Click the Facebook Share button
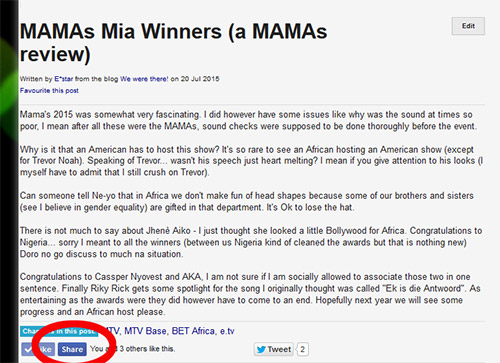 tap(72, 349)
